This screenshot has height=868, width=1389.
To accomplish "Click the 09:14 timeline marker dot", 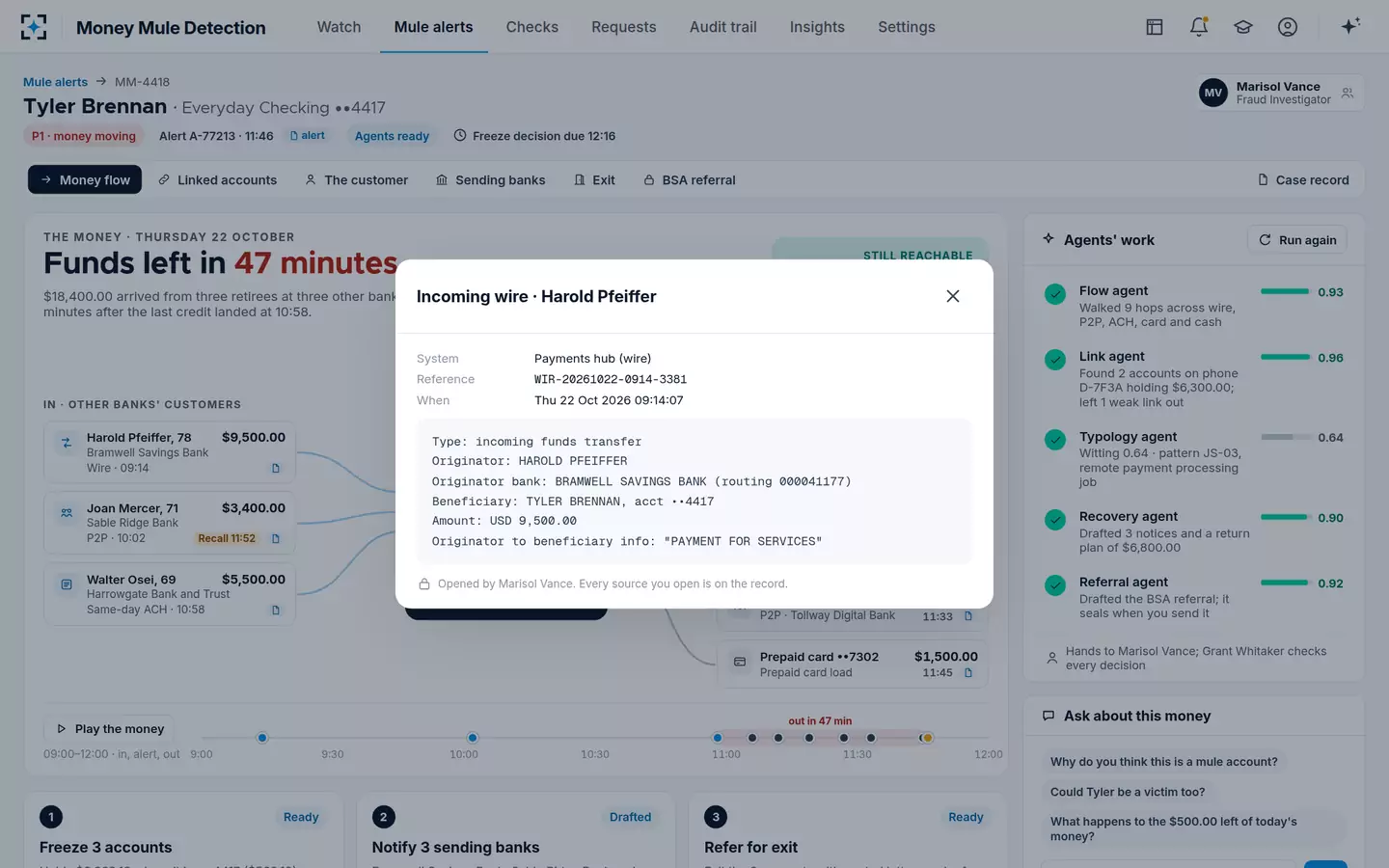I will (262, 738).
